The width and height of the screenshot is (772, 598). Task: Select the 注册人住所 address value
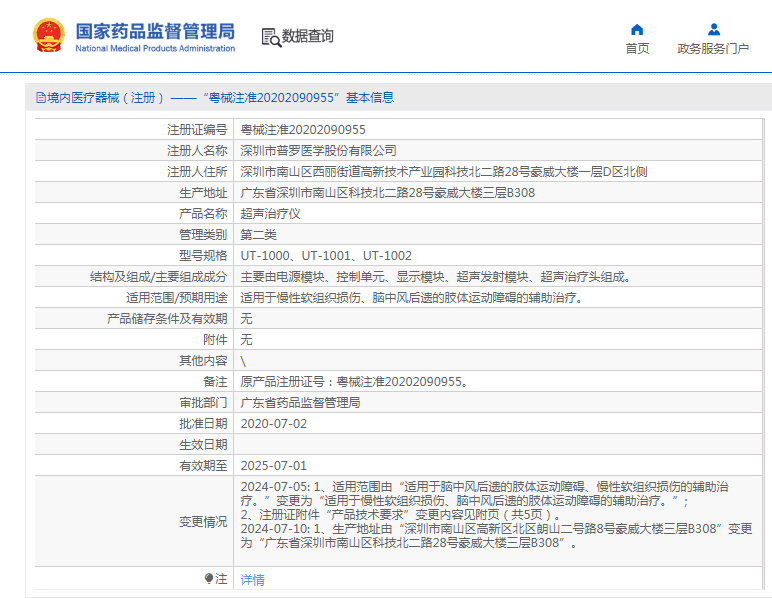coord(444,172)
